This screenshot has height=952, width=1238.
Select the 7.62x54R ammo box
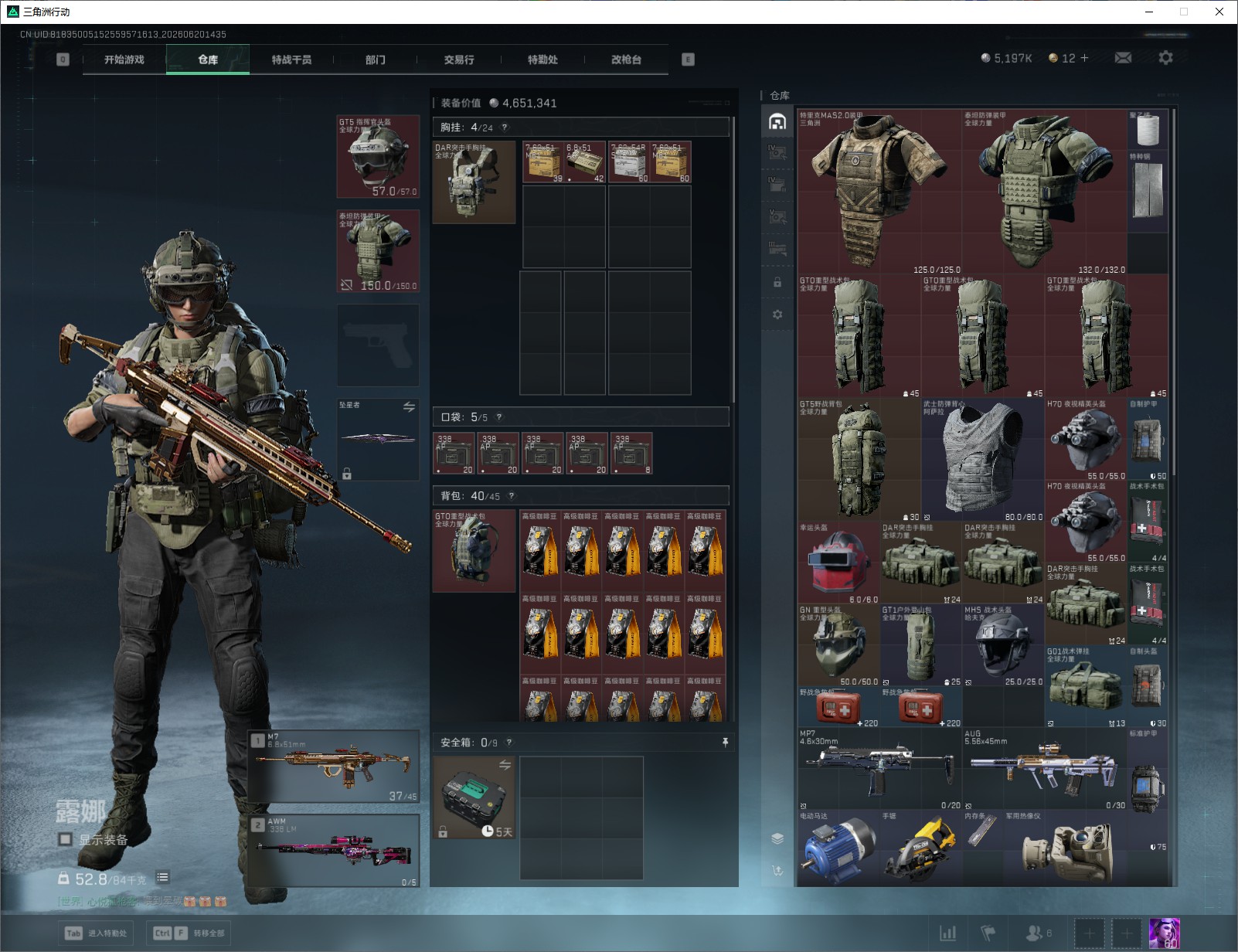[x=628, y=161]
